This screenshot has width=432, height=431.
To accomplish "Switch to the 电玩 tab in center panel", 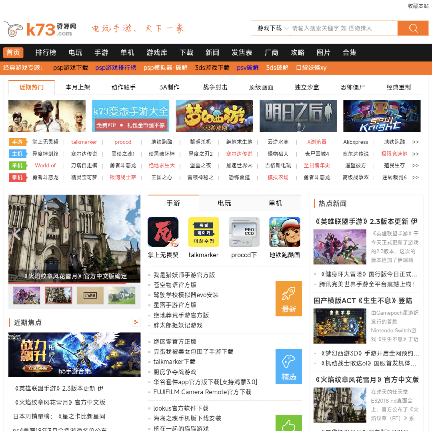I will [224, 203].
